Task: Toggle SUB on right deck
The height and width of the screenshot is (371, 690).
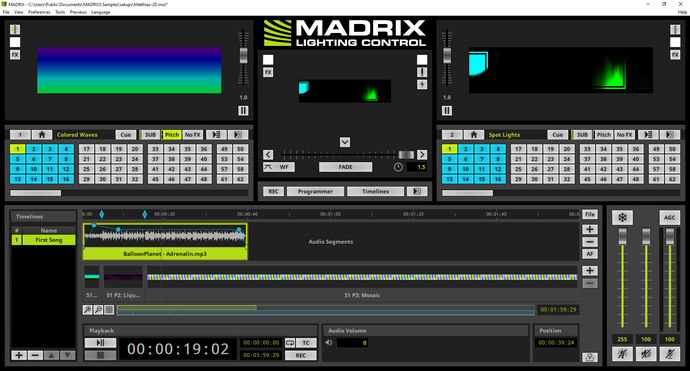Action: point(582,135)
